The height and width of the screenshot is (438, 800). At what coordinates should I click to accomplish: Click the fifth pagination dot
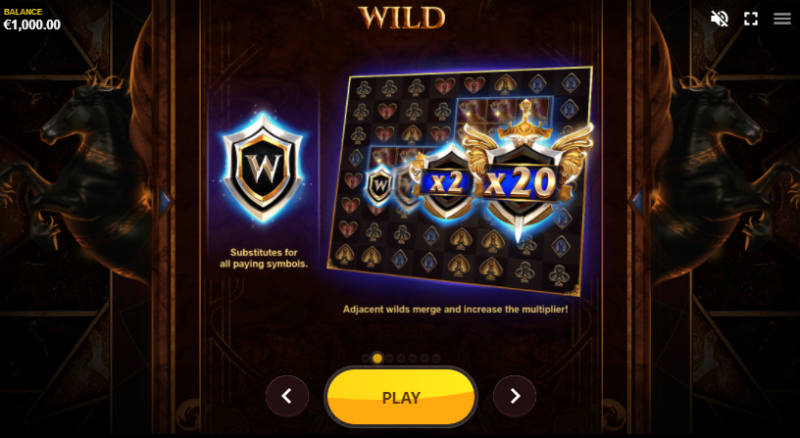click(413, 358)
